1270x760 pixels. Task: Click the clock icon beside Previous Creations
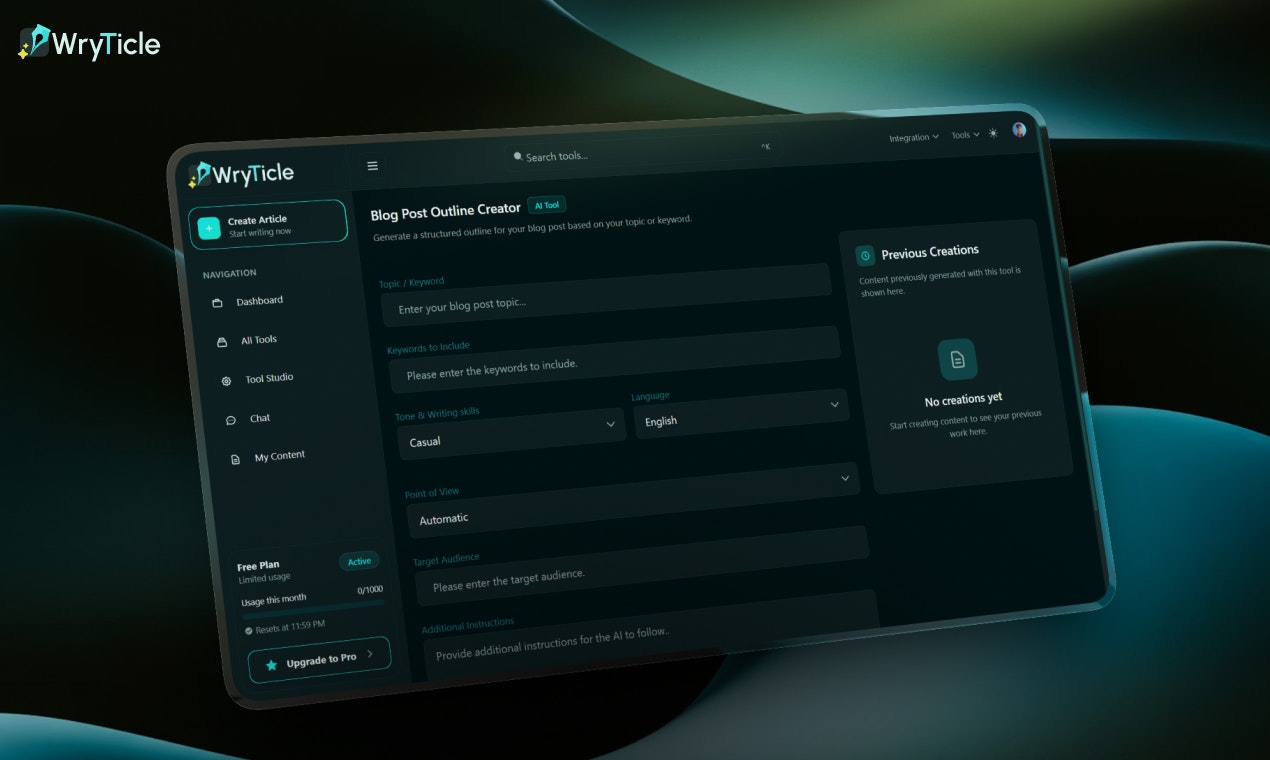865,256
